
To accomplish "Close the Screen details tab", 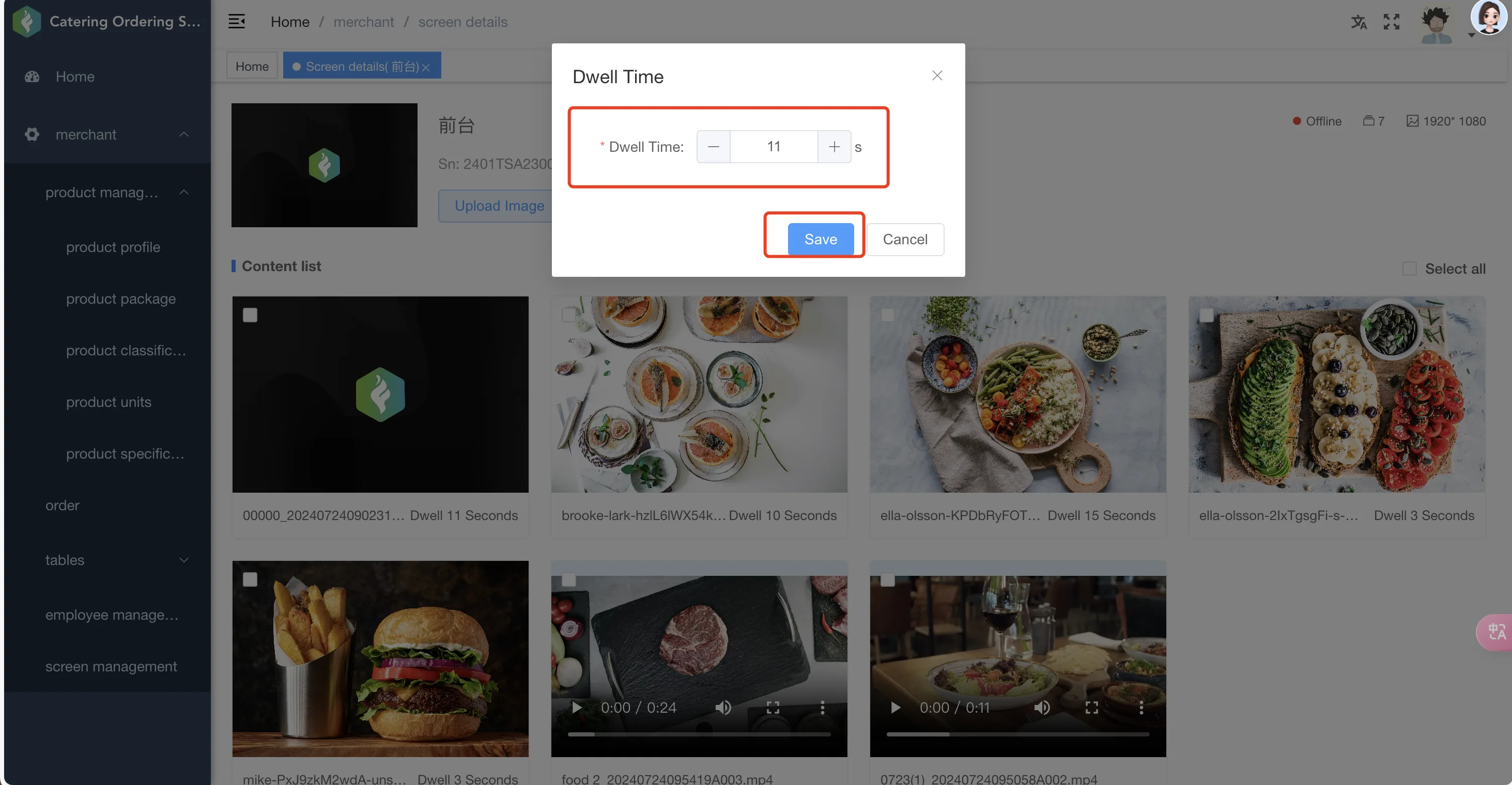I will (x=426, y=68).
